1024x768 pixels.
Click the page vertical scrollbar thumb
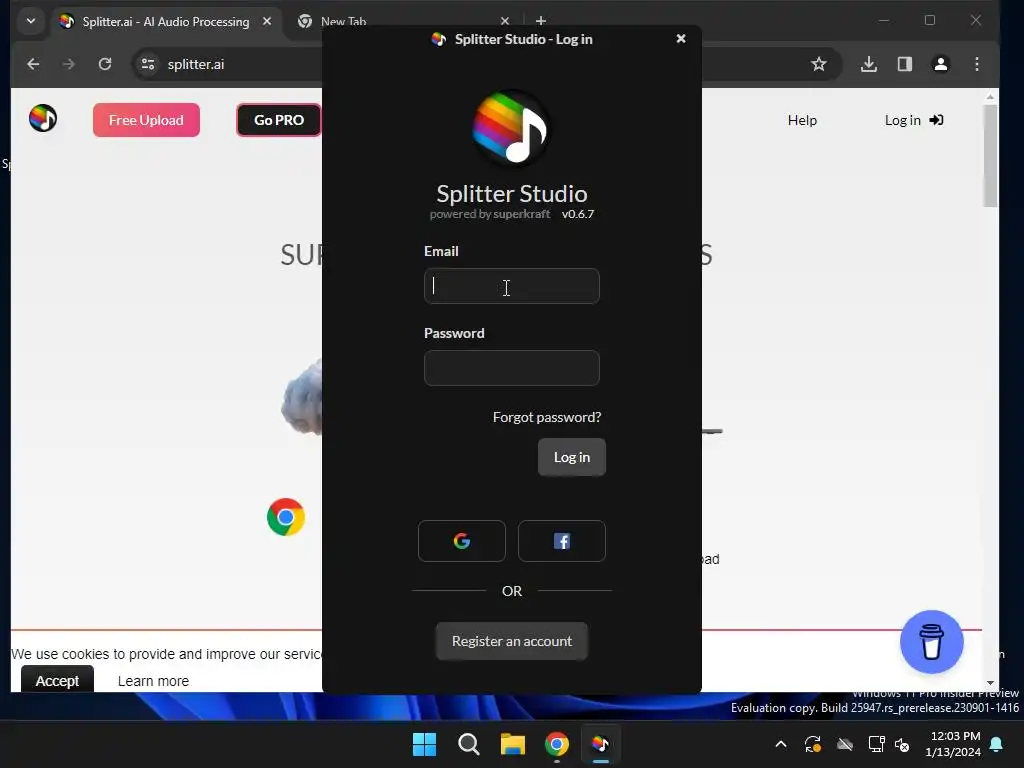(x=991, y=155)
